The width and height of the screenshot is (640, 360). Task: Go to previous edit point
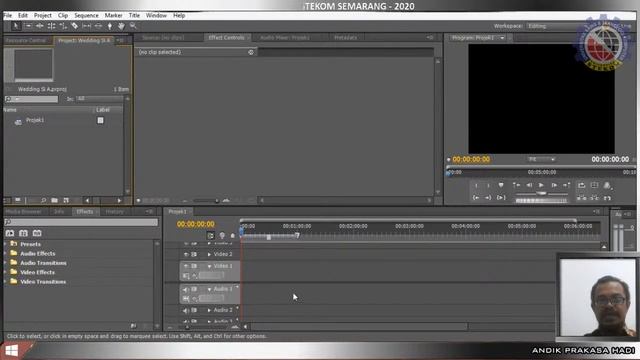(x=516, y=185)
